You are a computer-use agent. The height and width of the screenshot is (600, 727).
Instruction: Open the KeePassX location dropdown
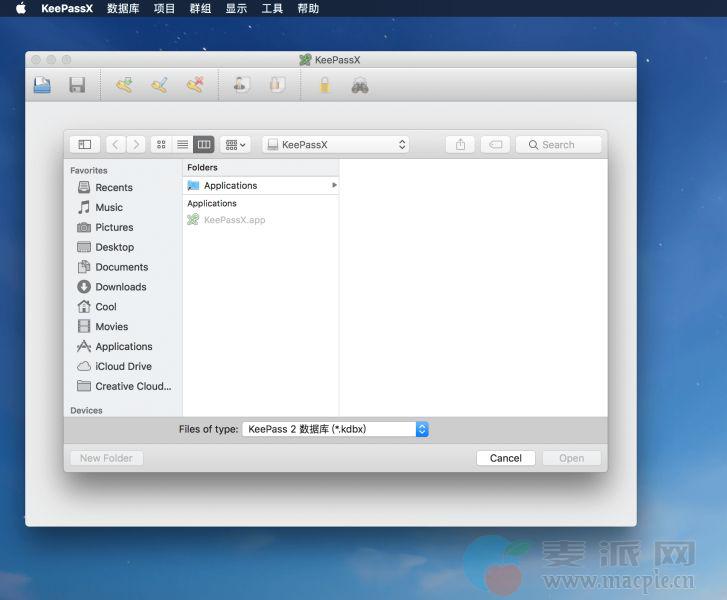pyautogui.click(x=336, y=144)
